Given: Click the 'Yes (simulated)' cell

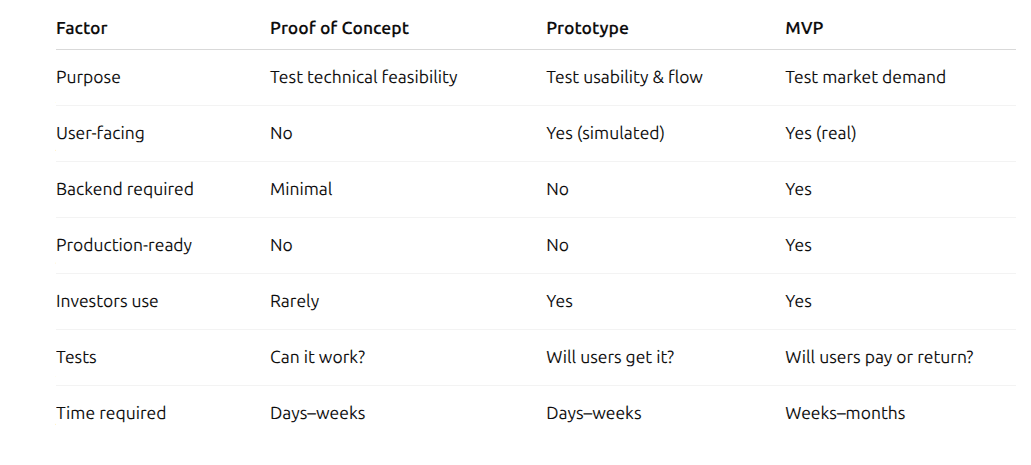Looking at the screenshot, I should pos(605,133).
